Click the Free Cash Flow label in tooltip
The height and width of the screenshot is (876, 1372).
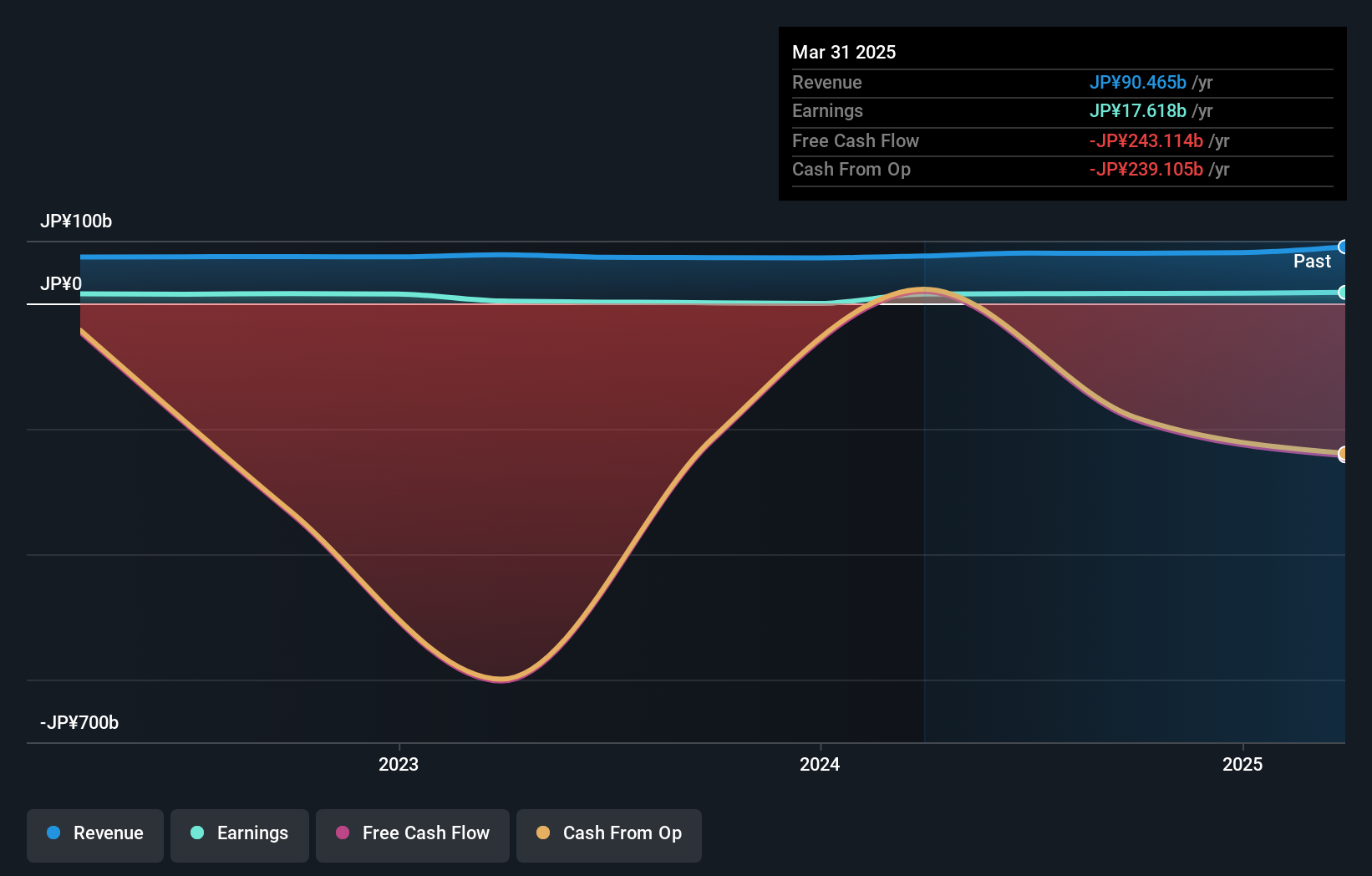856,140
